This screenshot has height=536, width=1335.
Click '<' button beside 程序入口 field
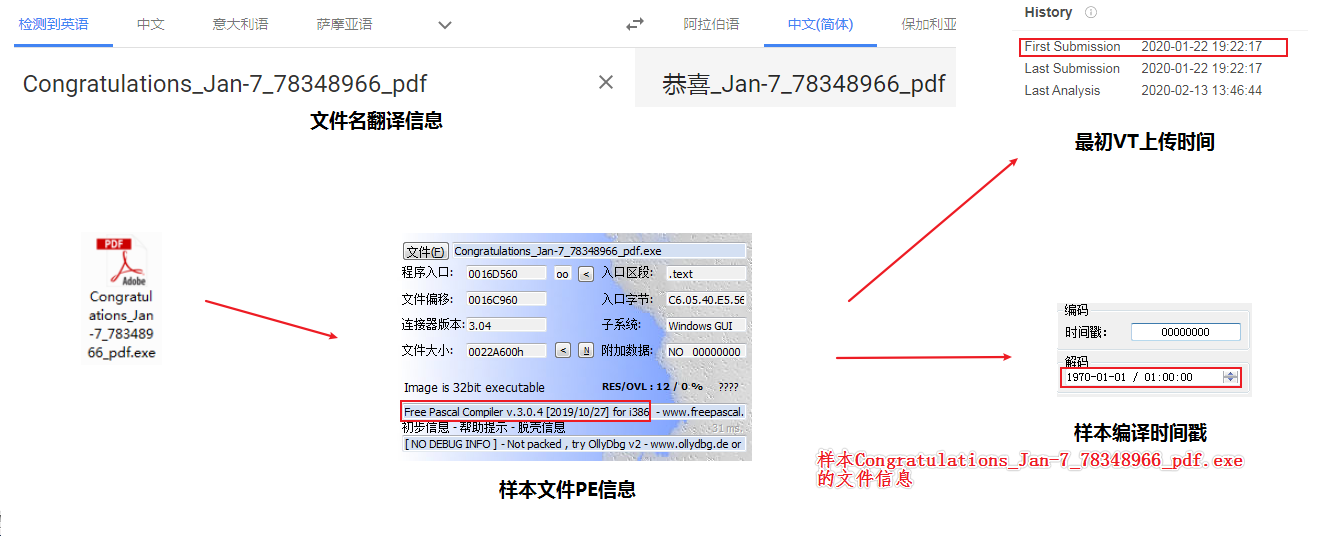click(x=586, y=274)
